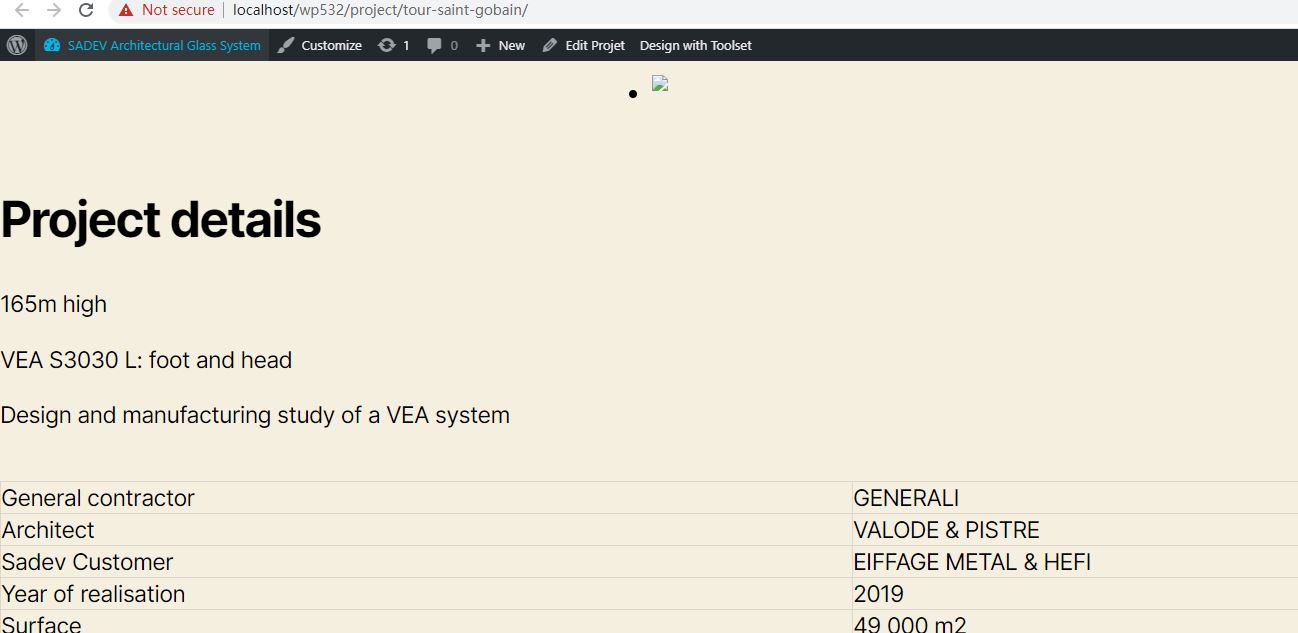
Task: Click the address bar URL
Action: click(x=380, y=10)
